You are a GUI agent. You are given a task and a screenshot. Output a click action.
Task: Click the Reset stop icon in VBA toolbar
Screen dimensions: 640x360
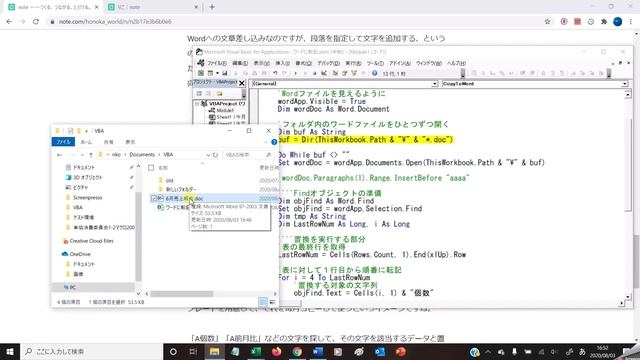[x=314, y=73]
